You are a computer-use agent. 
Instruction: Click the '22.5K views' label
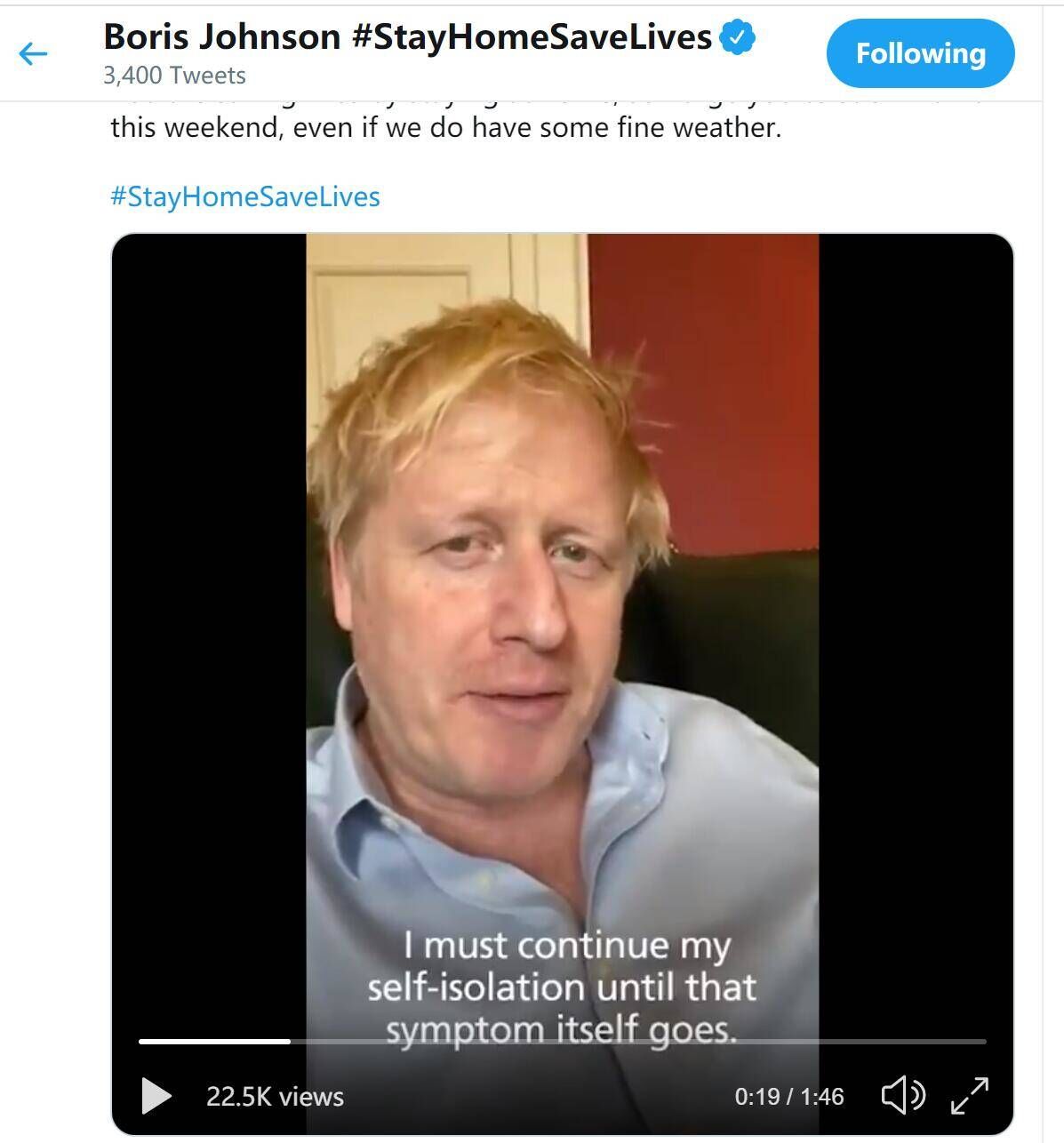(275, 1097)
